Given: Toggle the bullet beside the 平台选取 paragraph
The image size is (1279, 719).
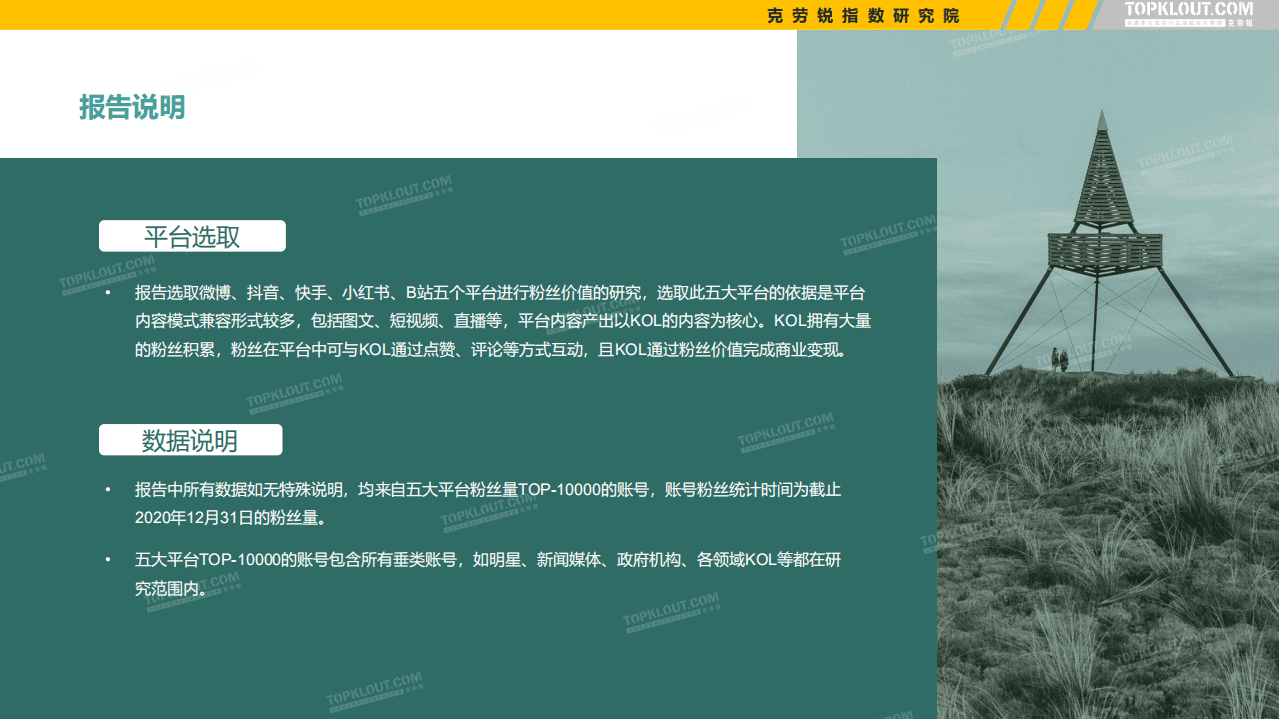Looking at the screenshot, I should point(110,293).
